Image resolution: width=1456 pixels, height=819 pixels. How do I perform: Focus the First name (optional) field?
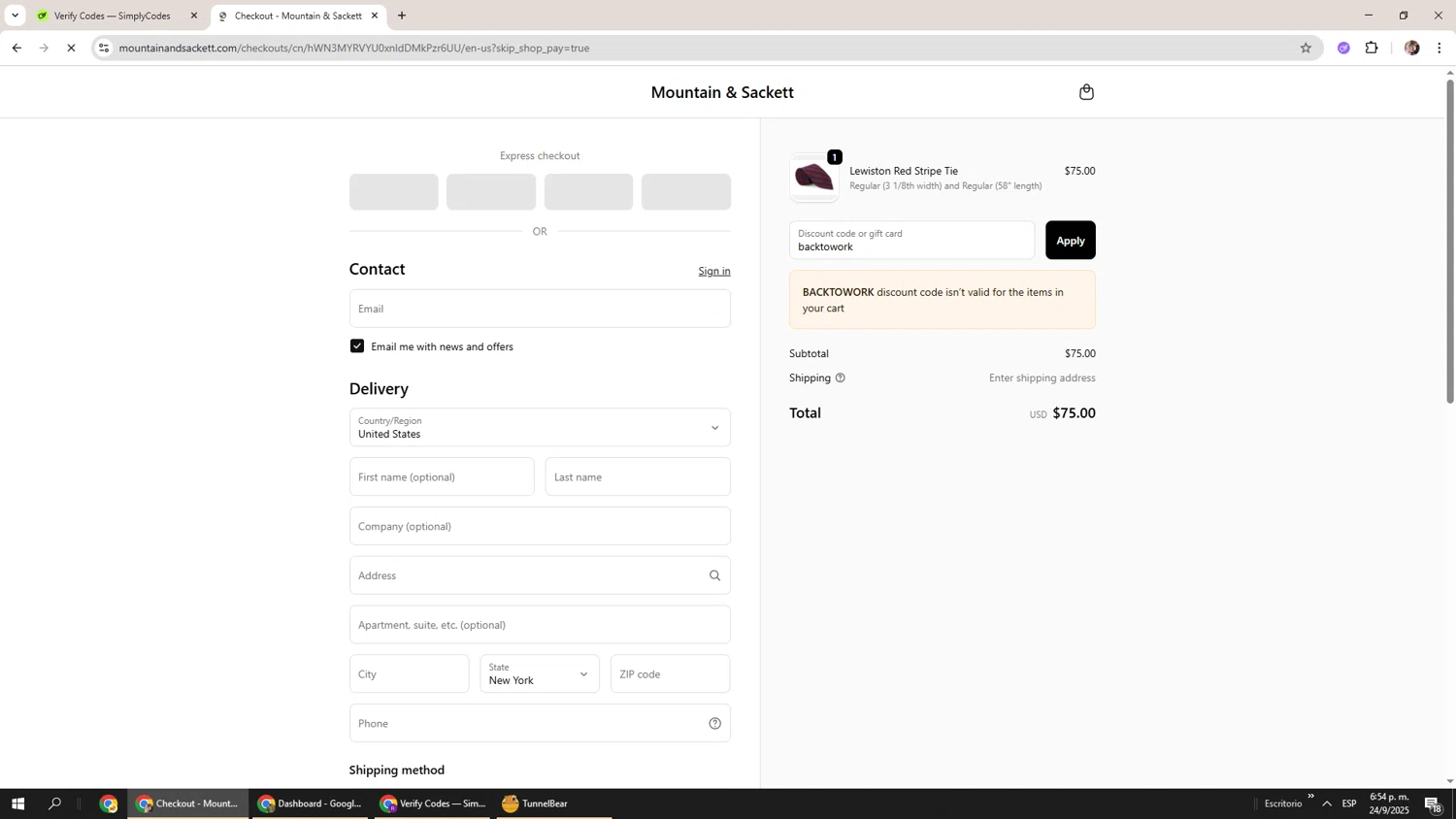442,477
